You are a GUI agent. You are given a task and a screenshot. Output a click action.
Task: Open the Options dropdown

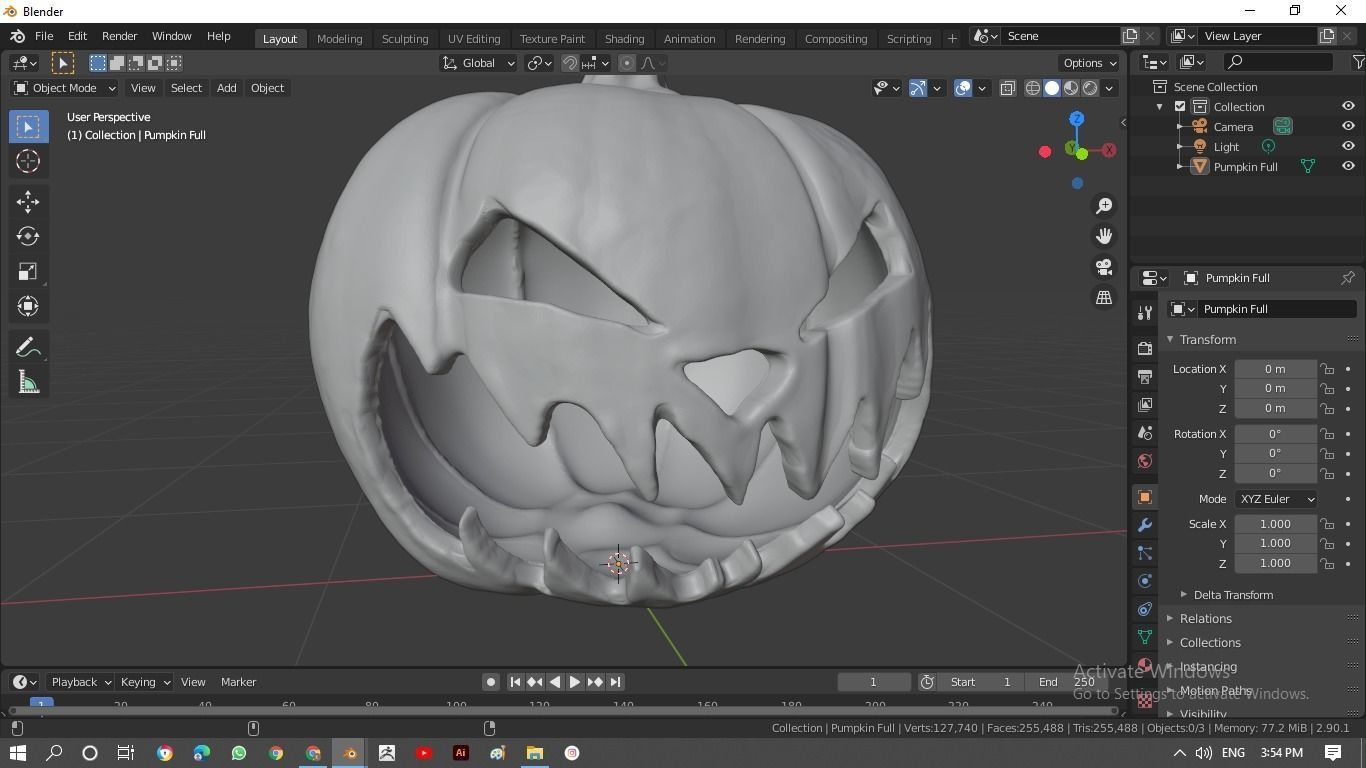pyautogui.click(x=1090, y=63)
